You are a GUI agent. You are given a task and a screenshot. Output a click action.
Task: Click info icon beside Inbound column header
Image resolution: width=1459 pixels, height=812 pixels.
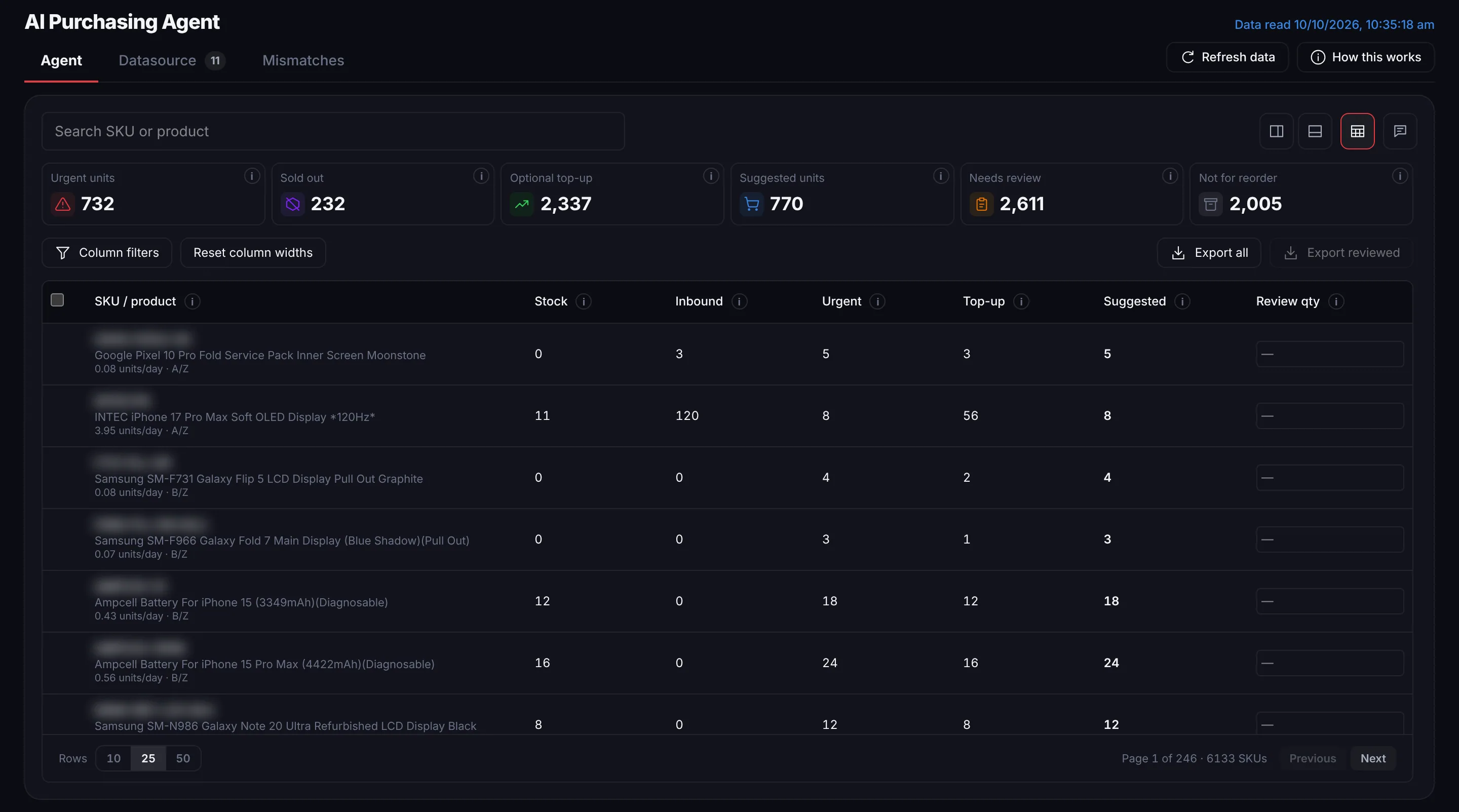pyautogui.click(x=739, y=301)
